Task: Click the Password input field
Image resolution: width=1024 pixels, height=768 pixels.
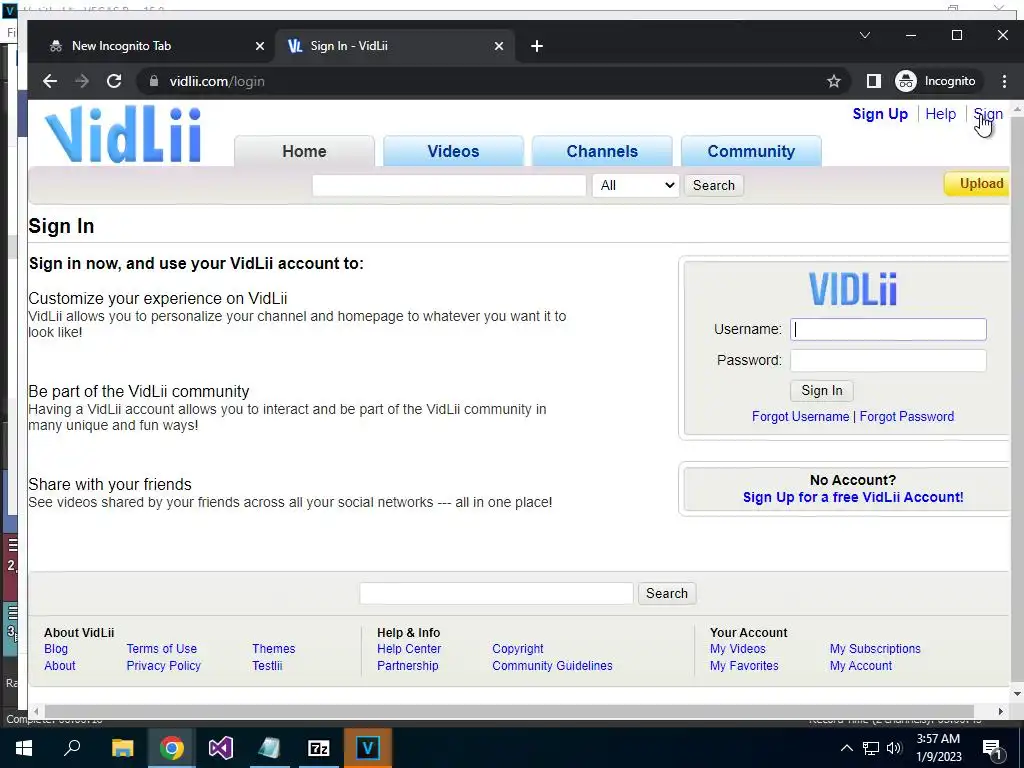Action: 888,360
